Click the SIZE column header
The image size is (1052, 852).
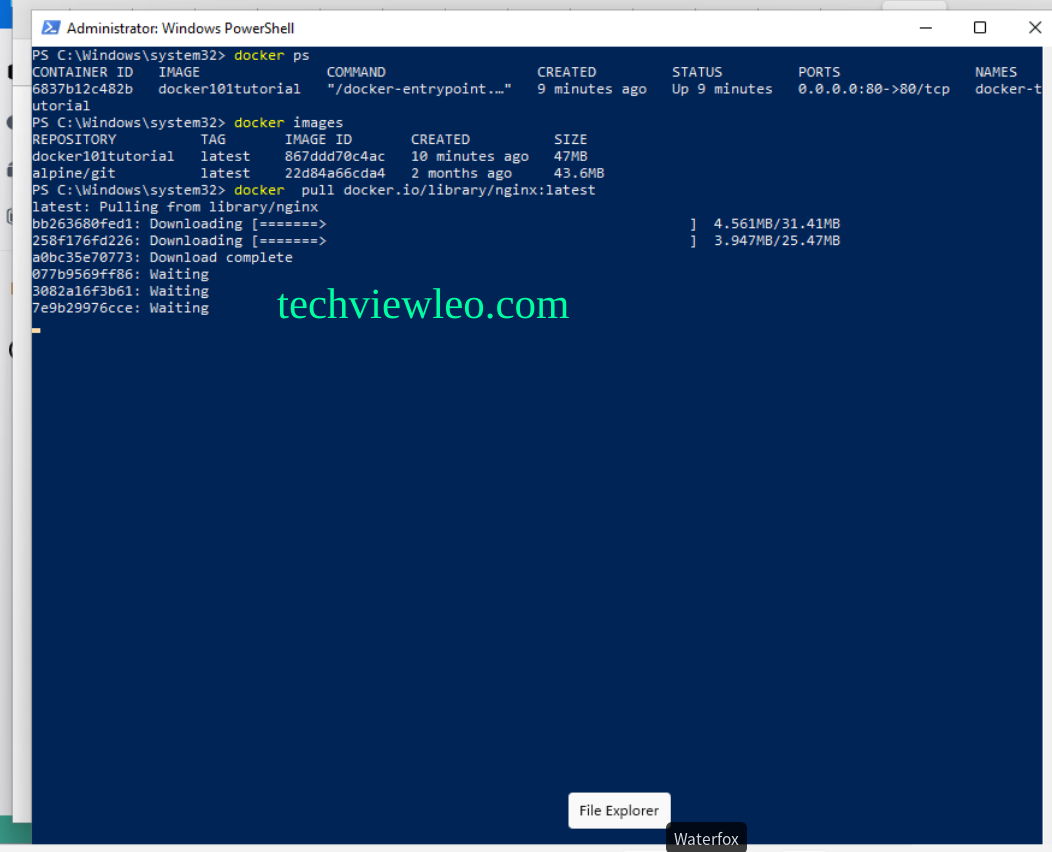point(570,140)
